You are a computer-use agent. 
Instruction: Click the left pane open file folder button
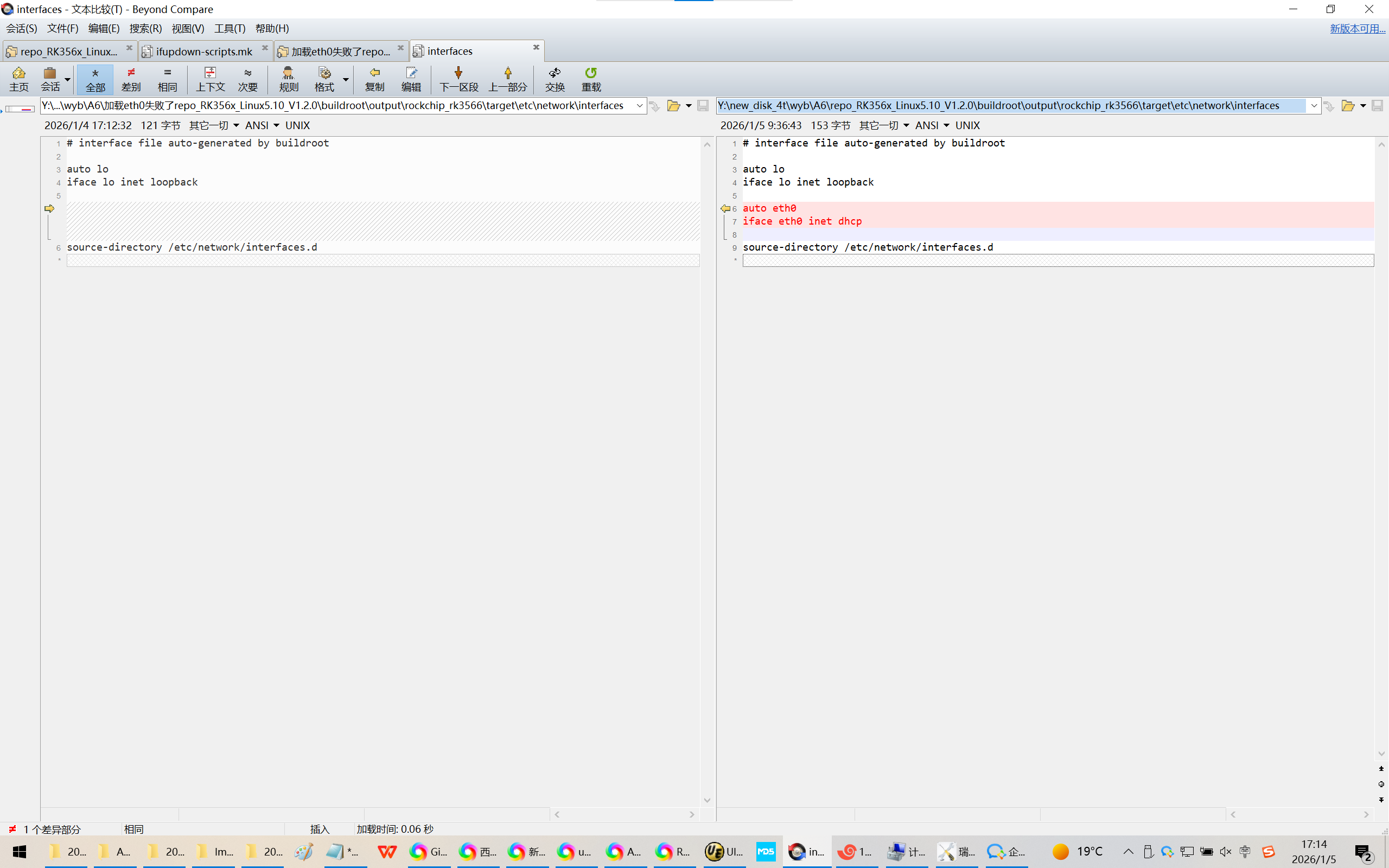click(673, 106)
